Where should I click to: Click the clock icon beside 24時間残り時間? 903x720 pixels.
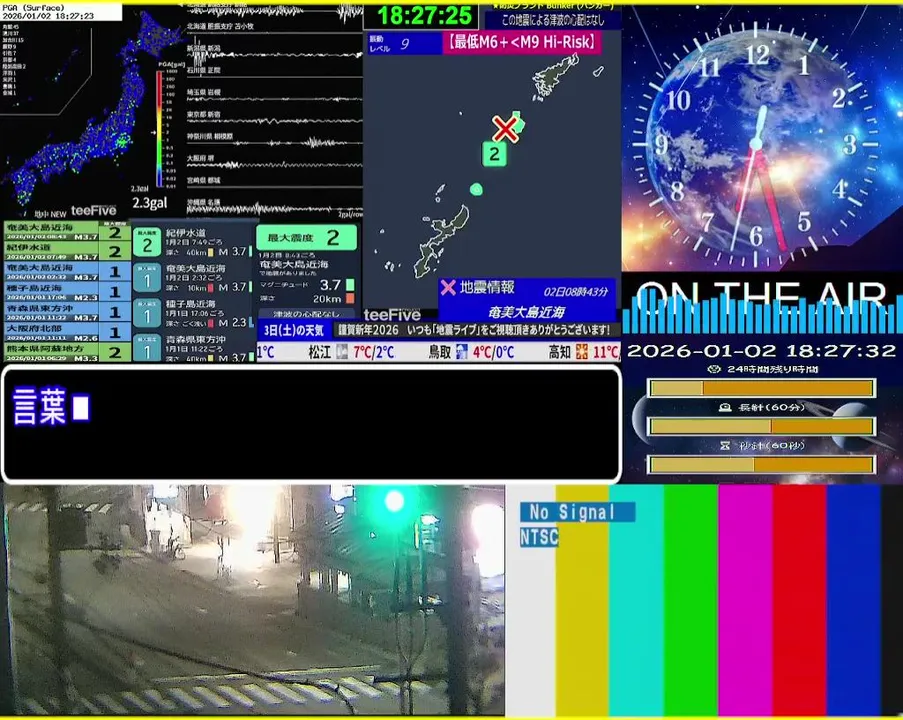(714, 369)
